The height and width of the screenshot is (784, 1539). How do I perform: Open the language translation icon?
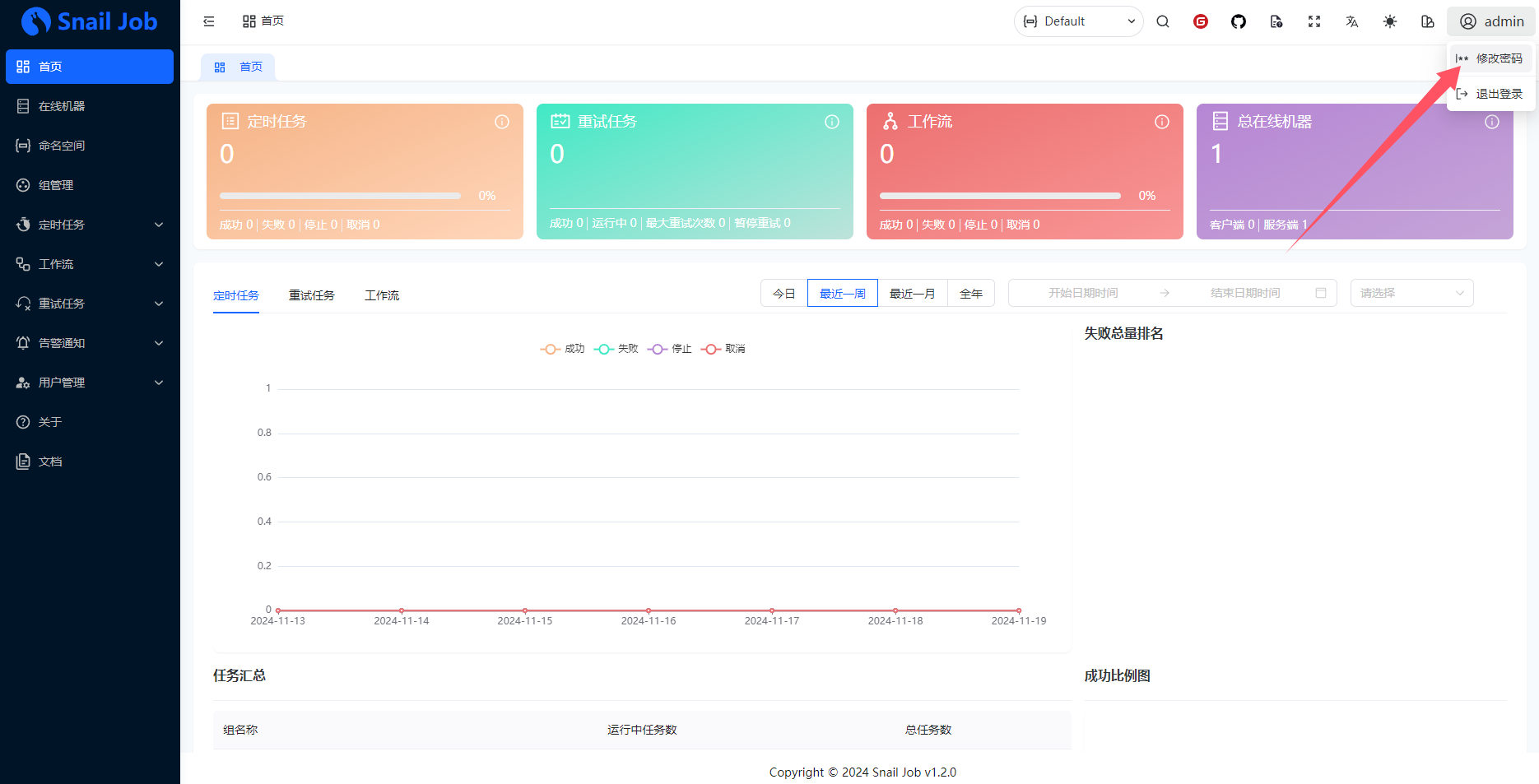click(x=1351, y=21)
